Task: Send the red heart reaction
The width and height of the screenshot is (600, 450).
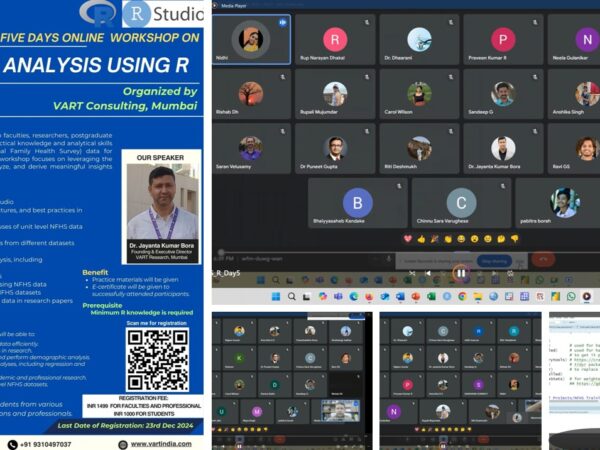Action: pos(408,239)
